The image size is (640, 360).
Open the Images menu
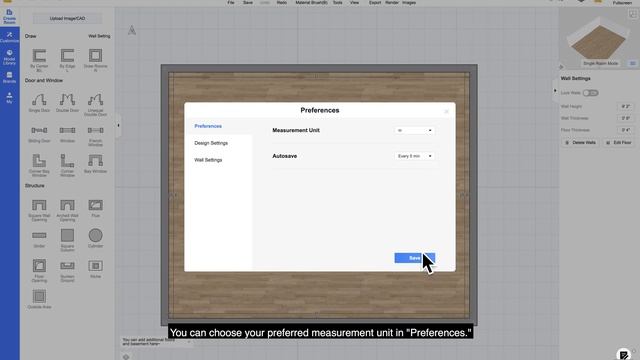coord(409,3)
